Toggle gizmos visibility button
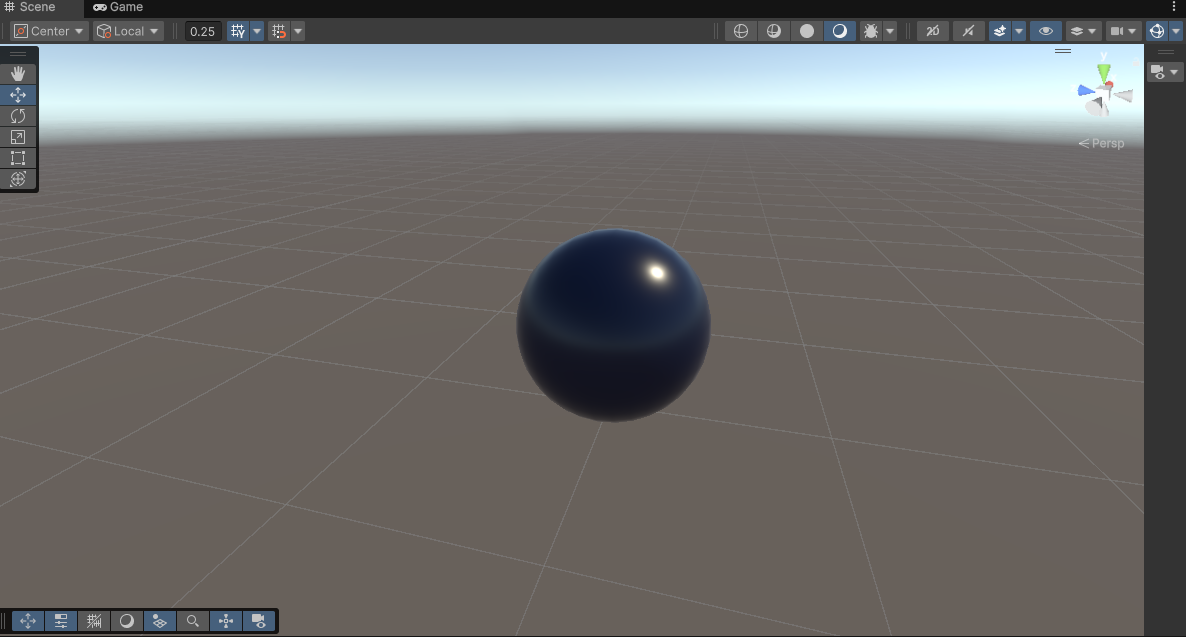 (1157, 31)
